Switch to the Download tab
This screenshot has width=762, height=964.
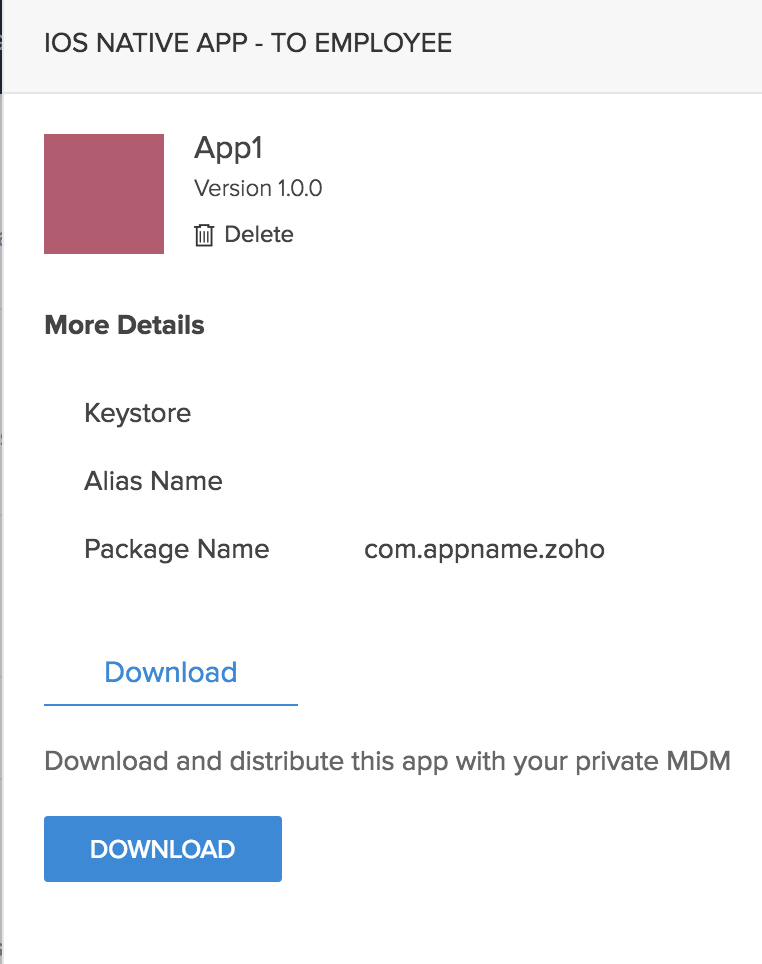click(x=171, y=672)
